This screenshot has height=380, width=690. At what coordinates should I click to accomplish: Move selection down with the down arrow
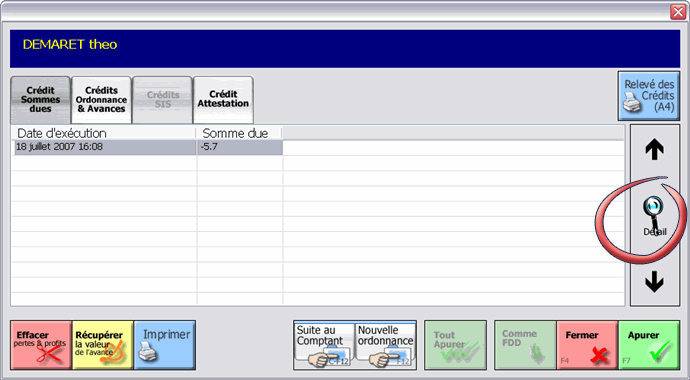654,281
